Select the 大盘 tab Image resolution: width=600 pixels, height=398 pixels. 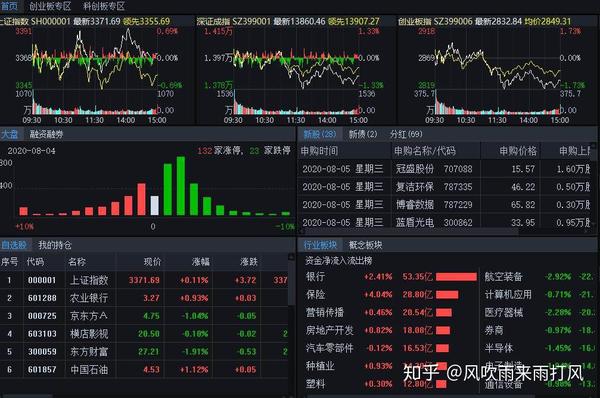click(x=10, y=134)
